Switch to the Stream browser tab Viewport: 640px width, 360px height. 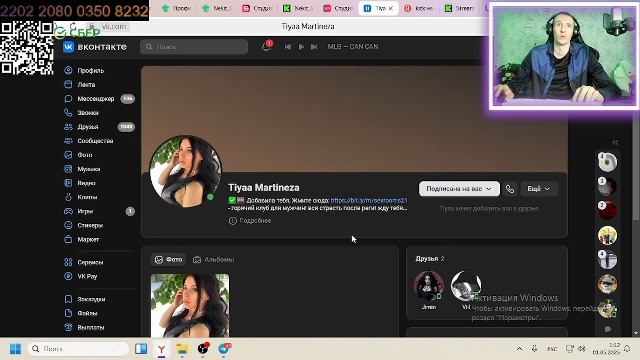click(459, 8)
